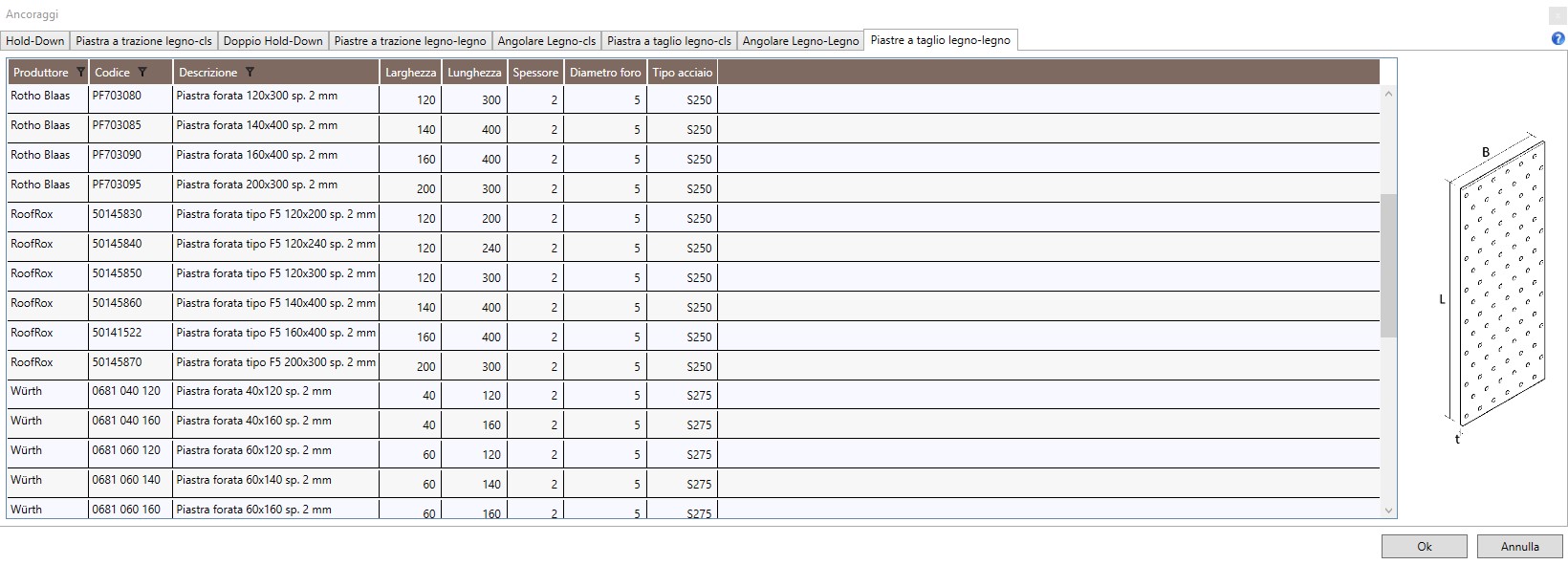Click description Piastra forata 140x400 sp. 2 mm
This screenshot has height=565, width=1568.
(256, 125)
